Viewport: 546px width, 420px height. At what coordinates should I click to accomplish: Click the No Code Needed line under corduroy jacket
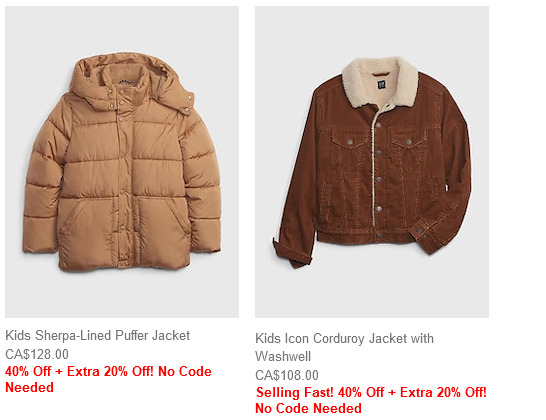tap(309, 408)
